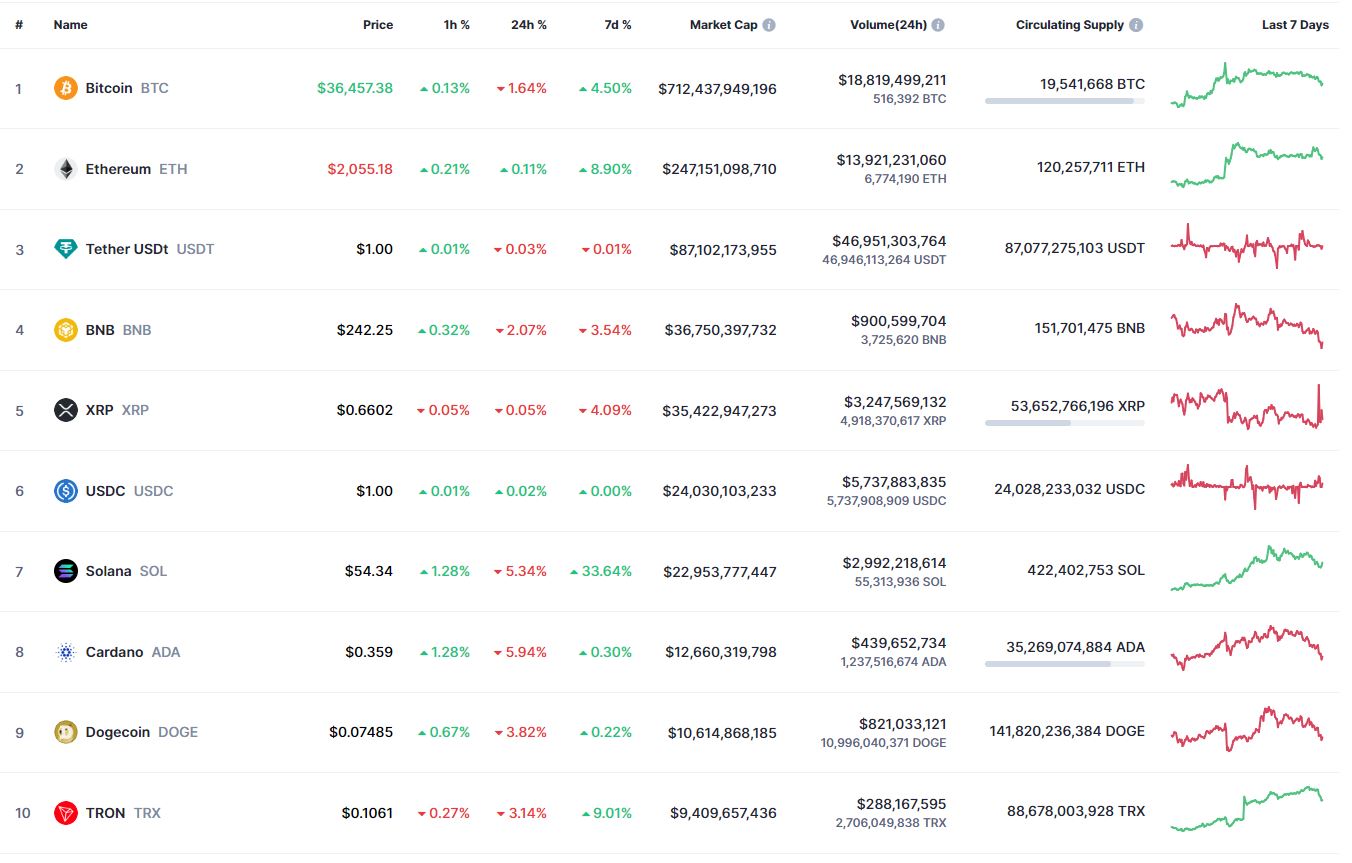
Task: Sort table by Price column header
Action: pos(378,25)
